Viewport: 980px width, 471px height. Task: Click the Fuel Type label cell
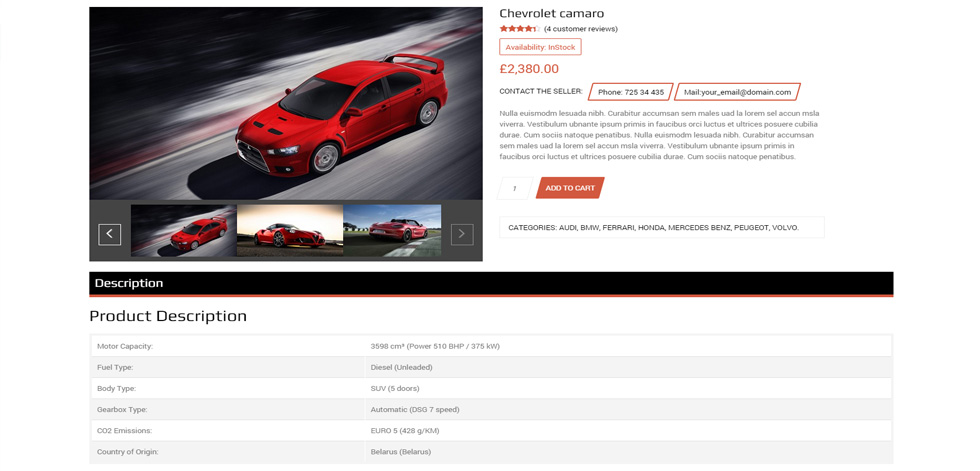pos(228,367)
